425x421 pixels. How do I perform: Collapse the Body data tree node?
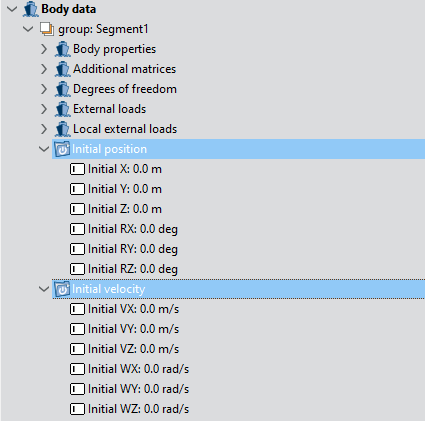tap(12, 9)
